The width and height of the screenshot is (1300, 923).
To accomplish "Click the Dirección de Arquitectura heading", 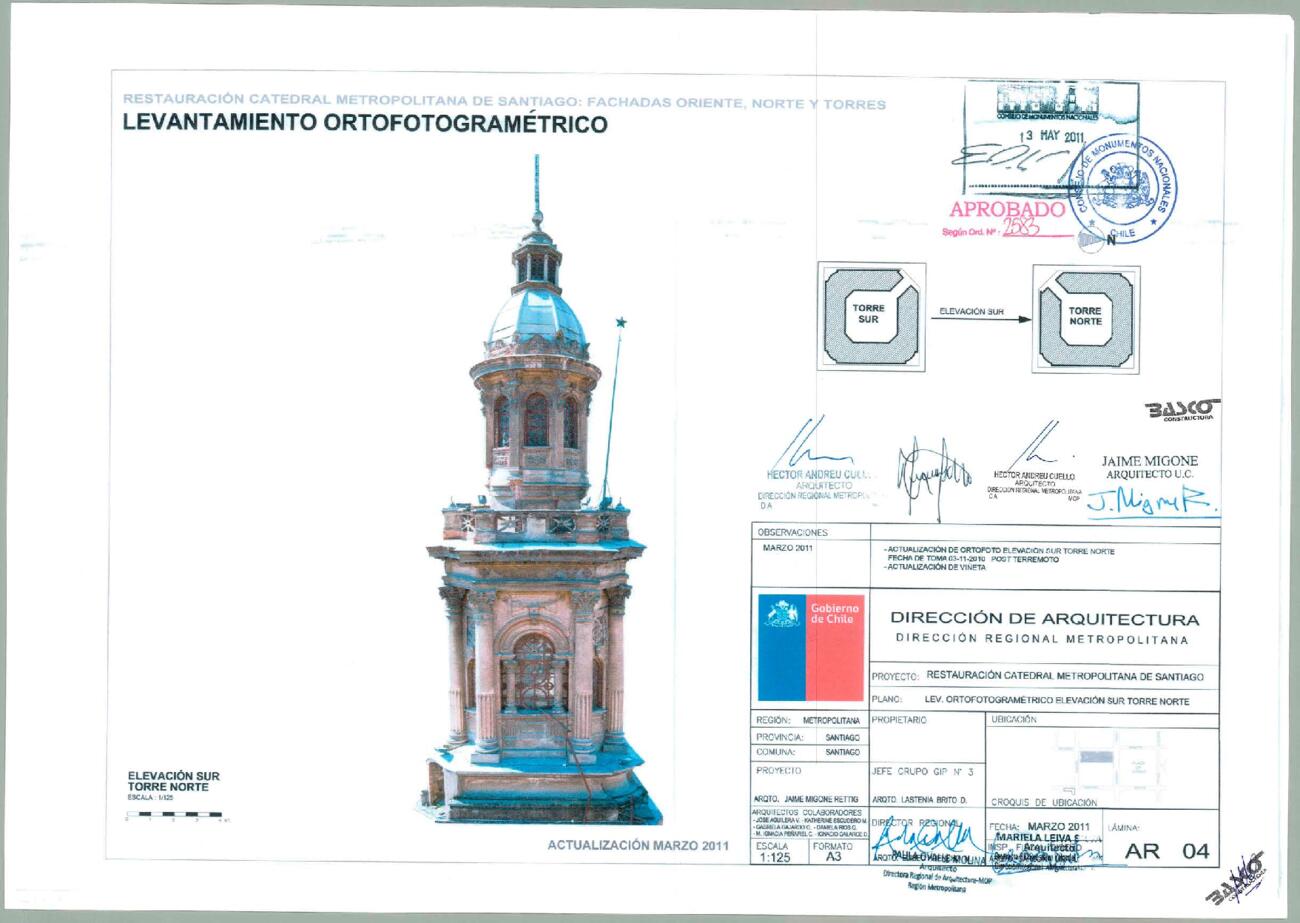I will 1043,619.
